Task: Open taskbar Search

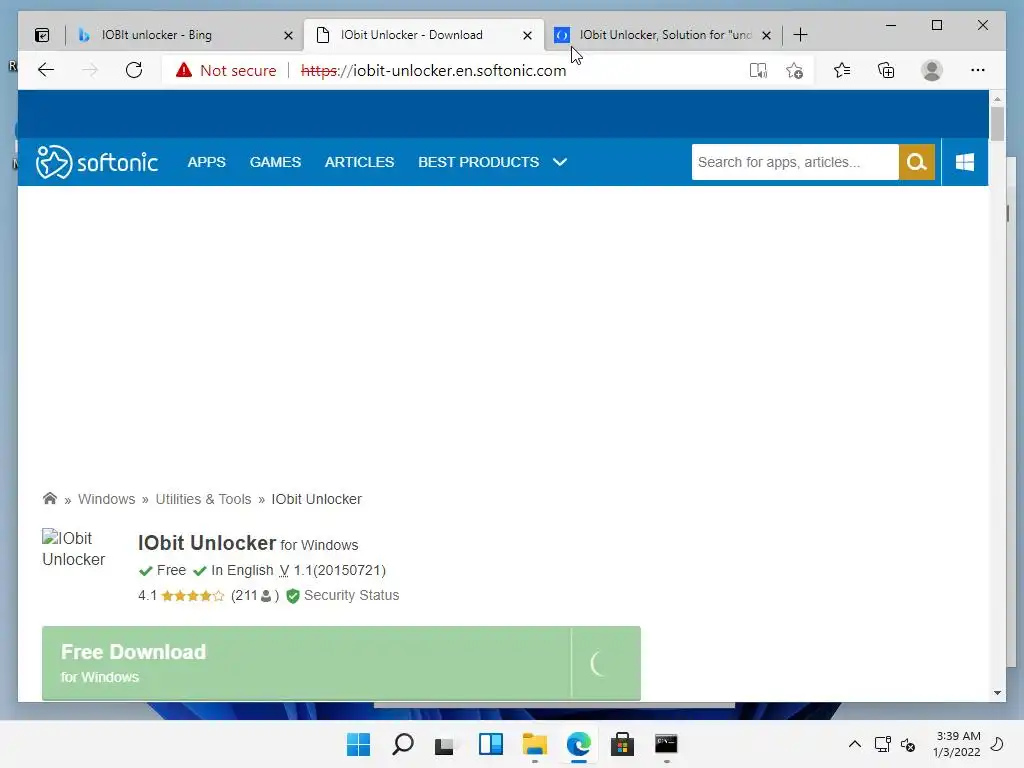Action: 402,744
